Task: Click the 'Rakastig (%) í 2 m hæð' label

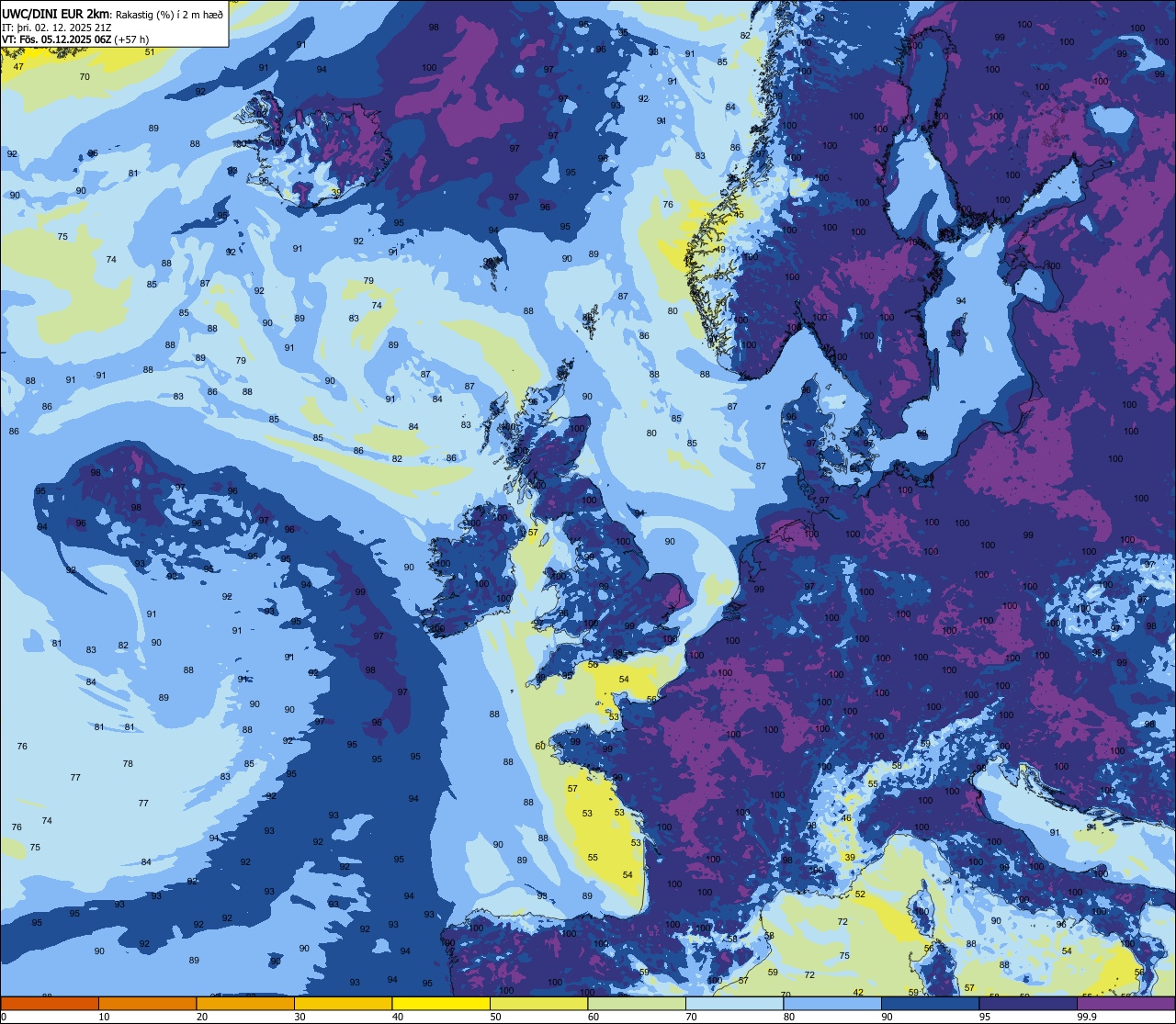Action: 168,14
